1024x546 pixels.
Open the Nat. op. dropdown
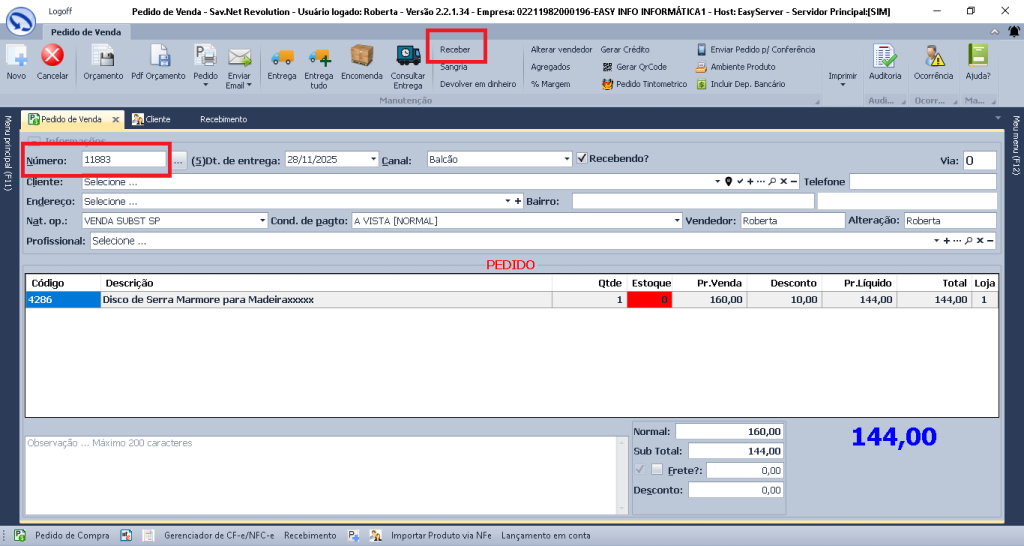click(262, 220)
